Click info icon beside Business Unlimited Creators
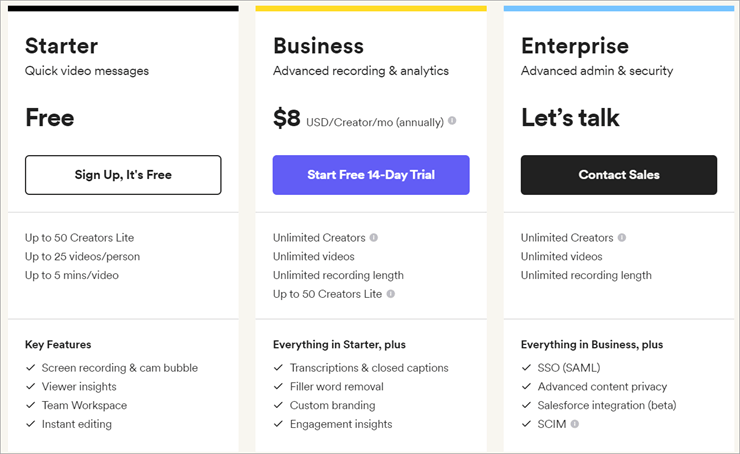 click(x=374, y=238)
